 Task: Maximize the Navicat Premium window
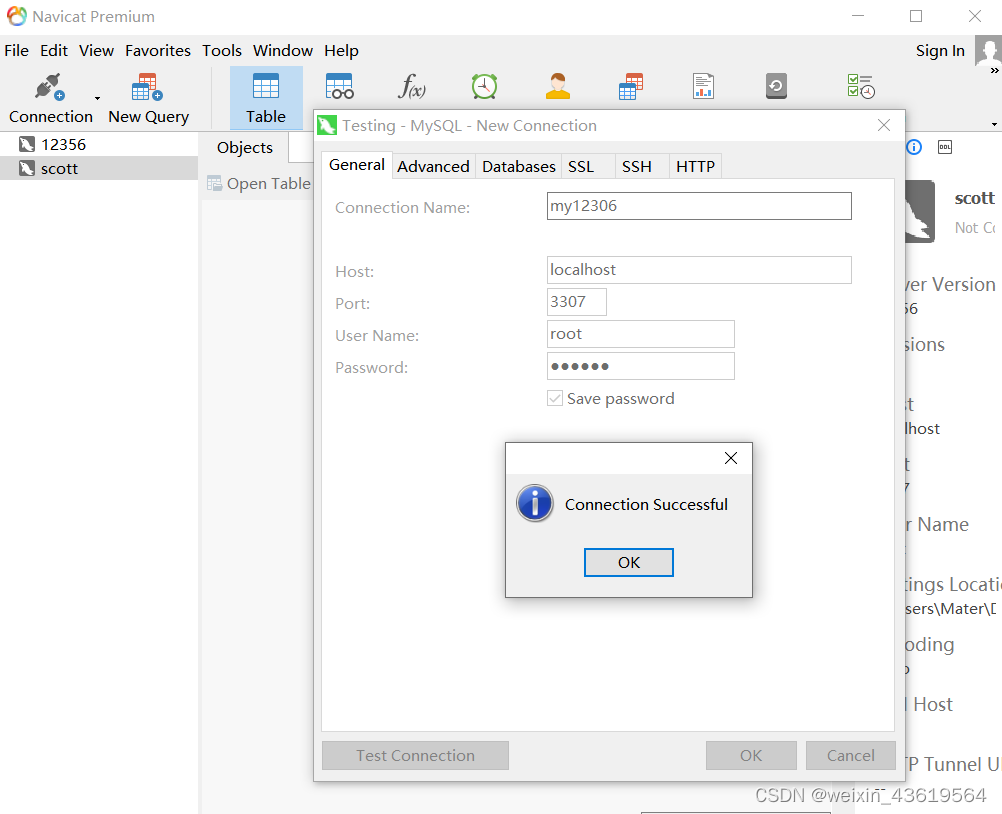click(x=916, y=16)
